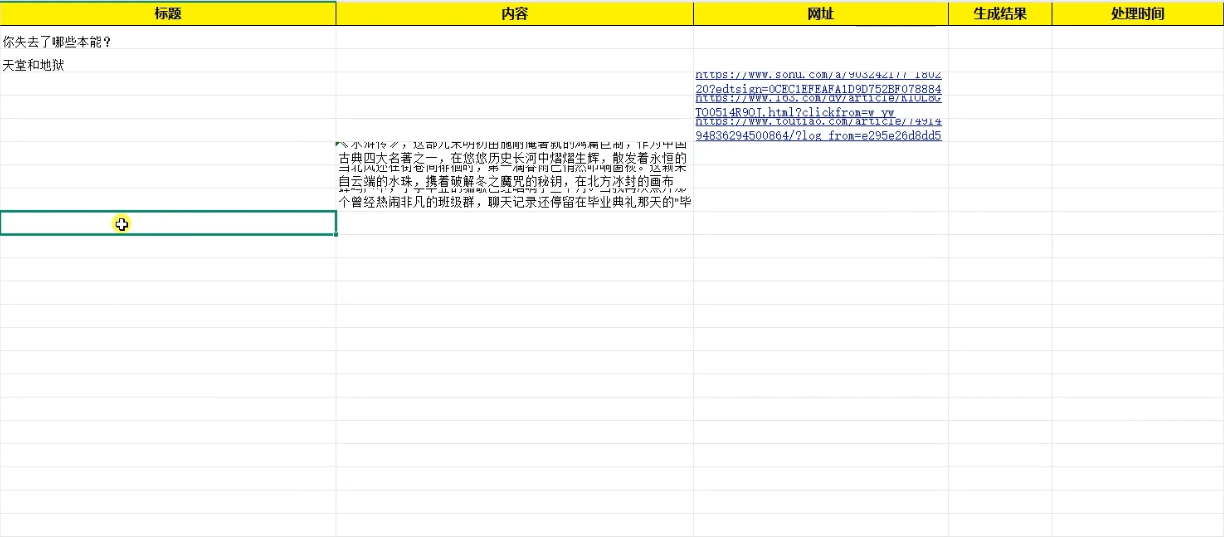1224x537 pixels.
Task: Select 生成结果 cell next to sohu link
Action: (x=999, y=84)
